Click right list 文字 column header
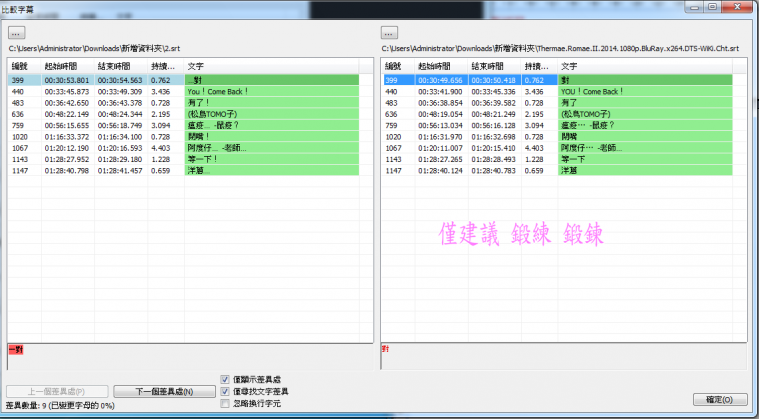Screen dimensions: 759x419 (645, 66)
